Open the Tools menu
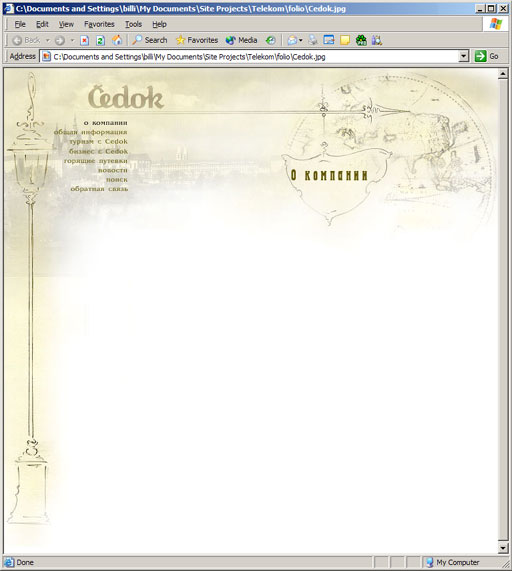 (133, 24)
